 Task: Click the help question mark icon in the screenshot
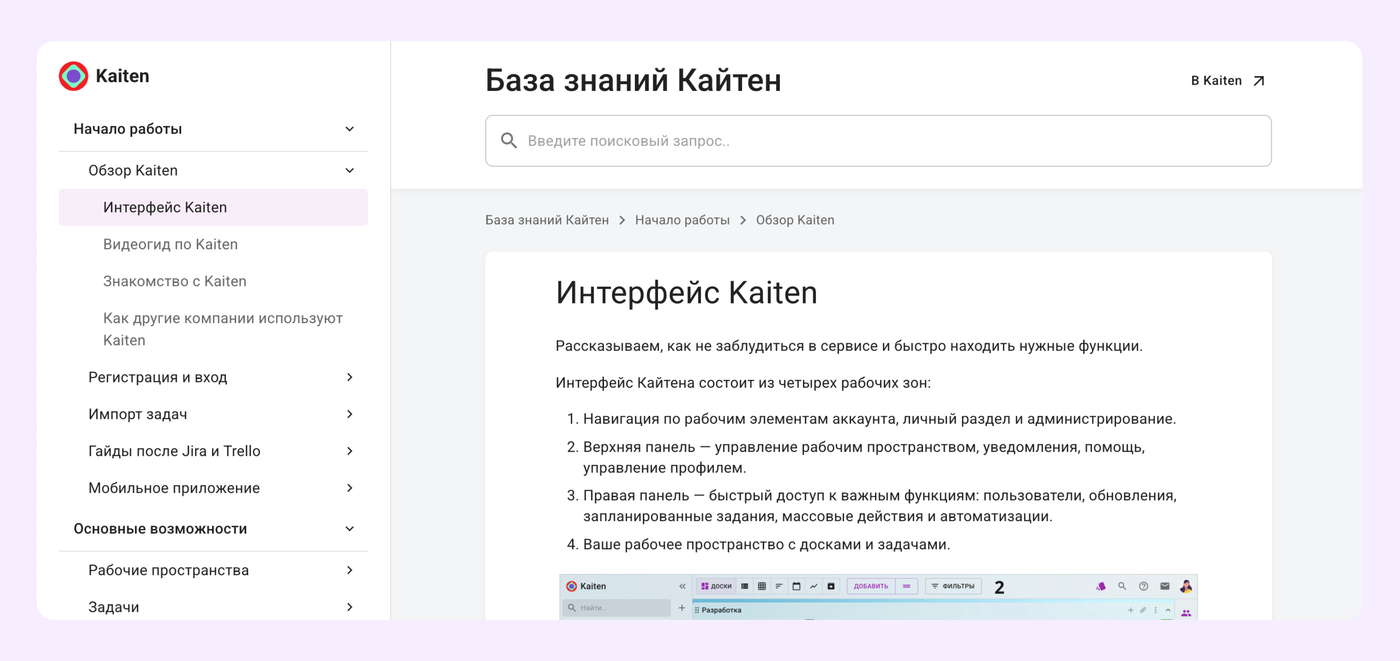pos(1143,587)
